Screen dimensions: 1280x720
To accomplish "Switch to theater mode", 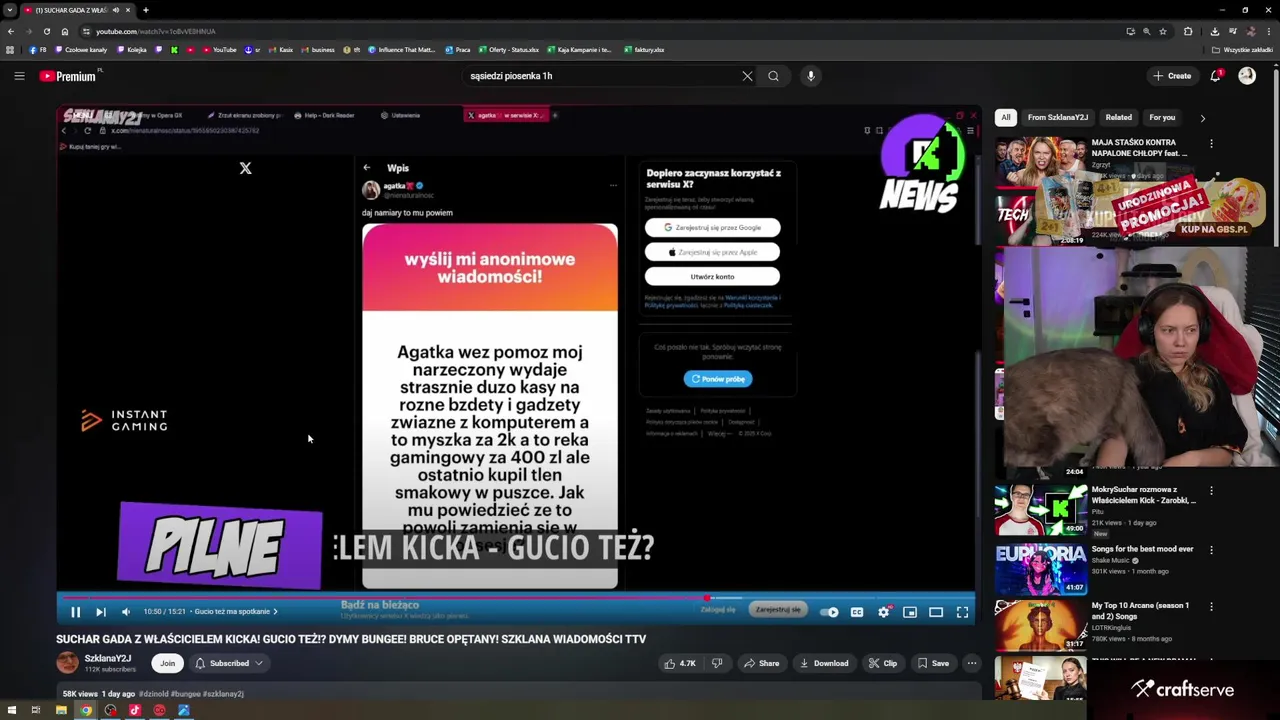I will pos(936,612).
